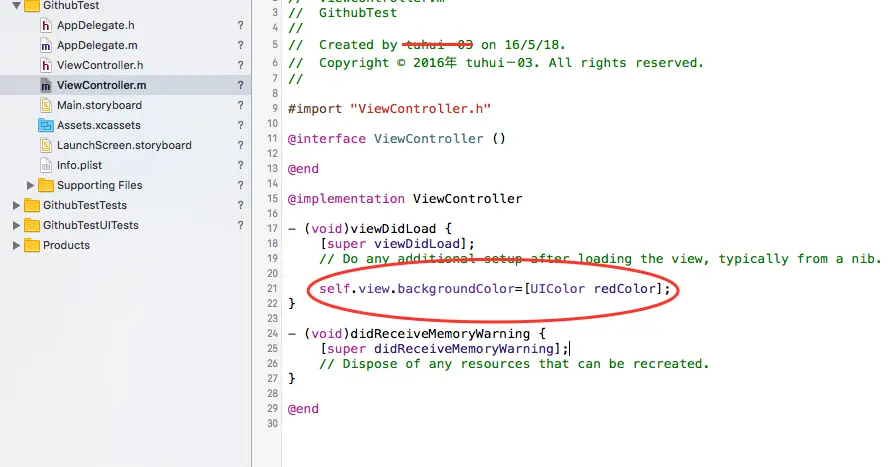Image resolution: width=892 pixels, height=467 pixels.
Task: Click the [super didReceiveMemoryWarning]; statement
Action: pyautogui.click(x=444, y=349)
